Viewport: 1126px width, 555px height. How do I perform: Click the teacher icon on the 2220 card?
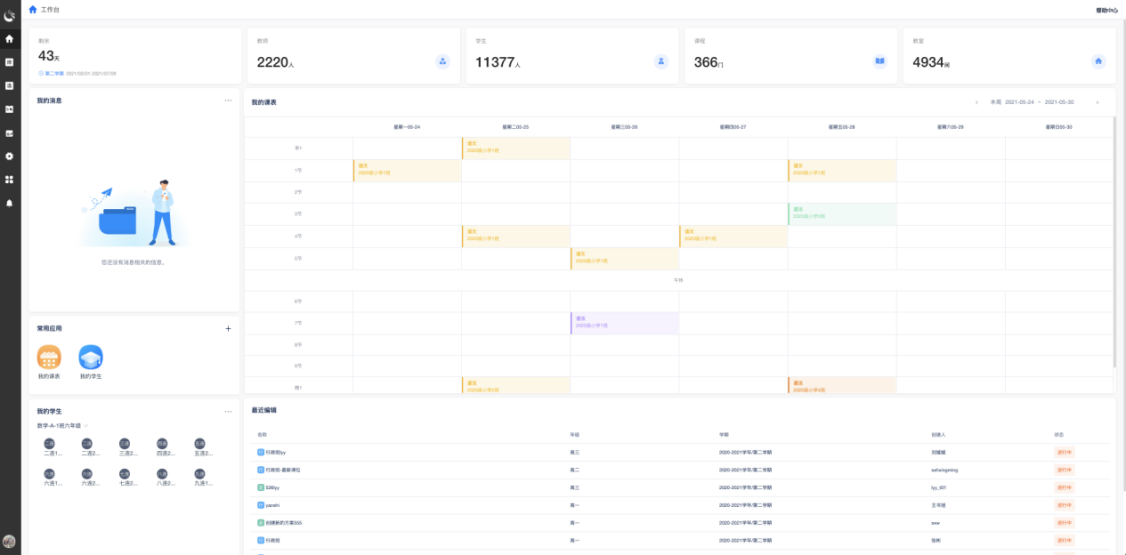tap(442, 61)
